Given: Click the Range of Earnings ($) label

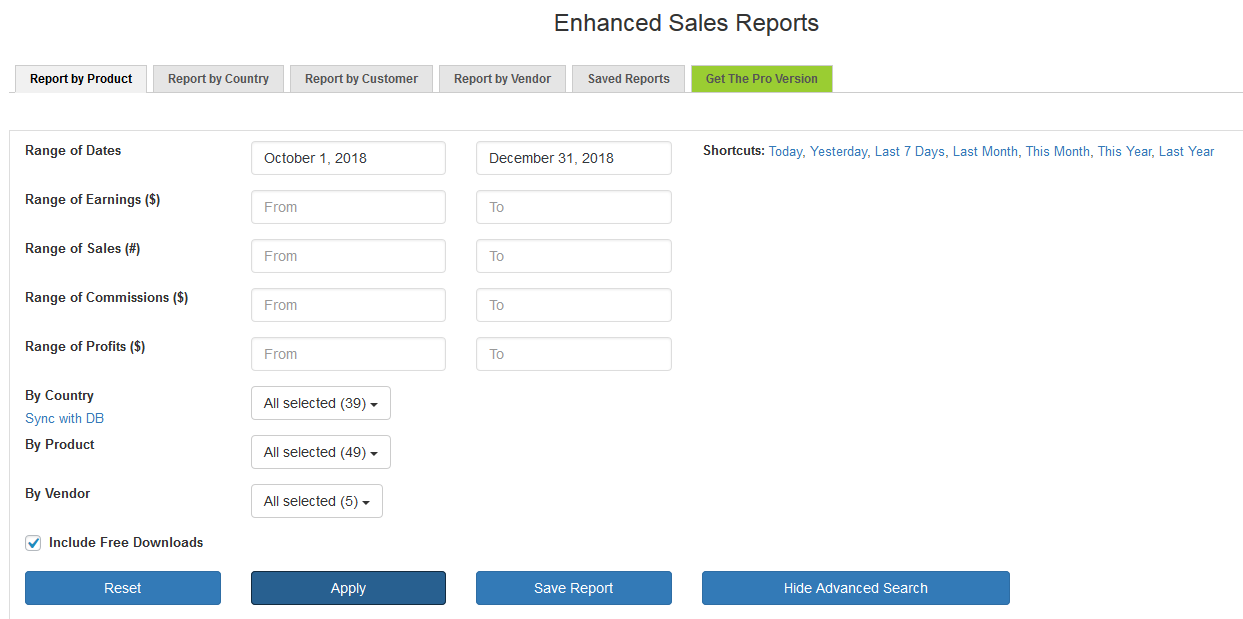Looking at the screenshot, I should coord(93,200).
